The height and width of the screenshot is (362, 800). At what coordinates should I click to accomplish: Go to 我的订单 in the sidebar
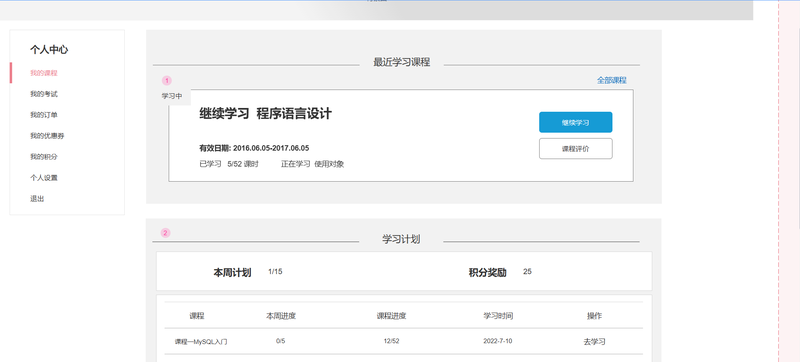tap(44, 115)
